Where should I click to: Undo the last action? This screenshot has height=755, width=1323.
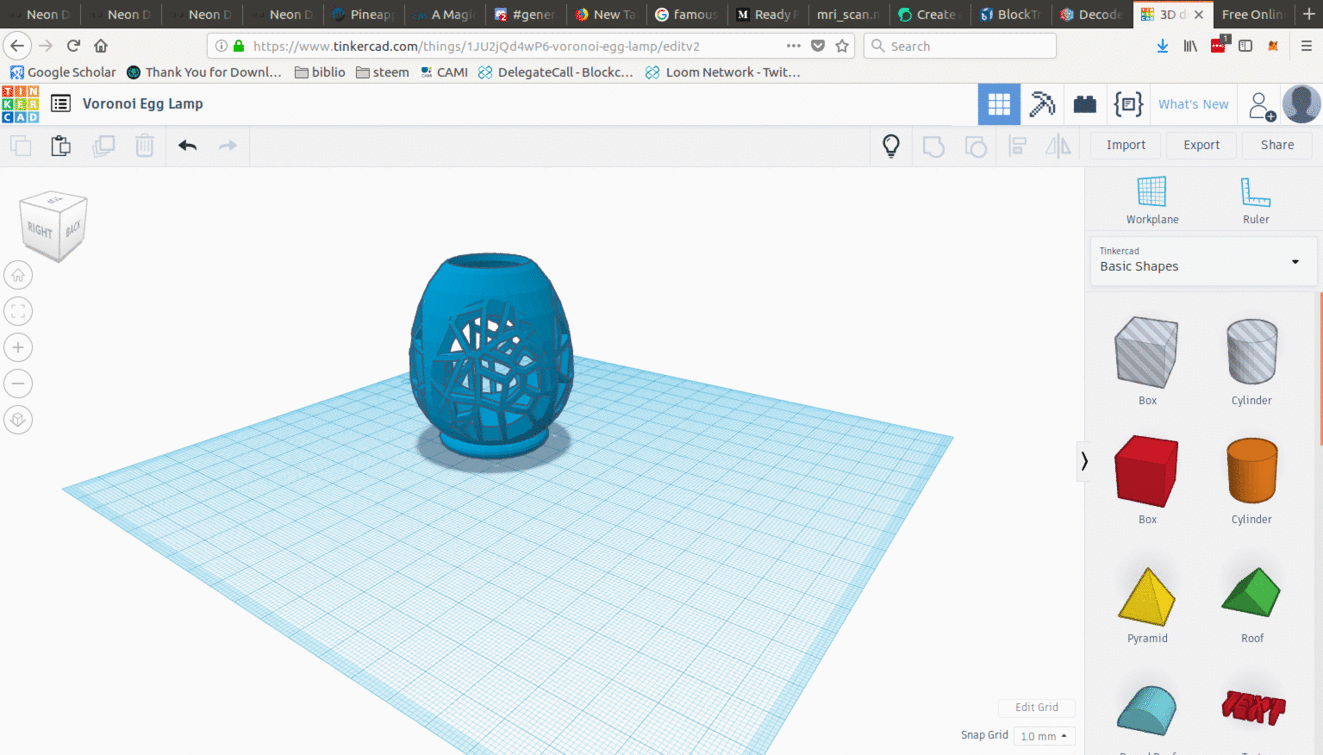point(187,146)
